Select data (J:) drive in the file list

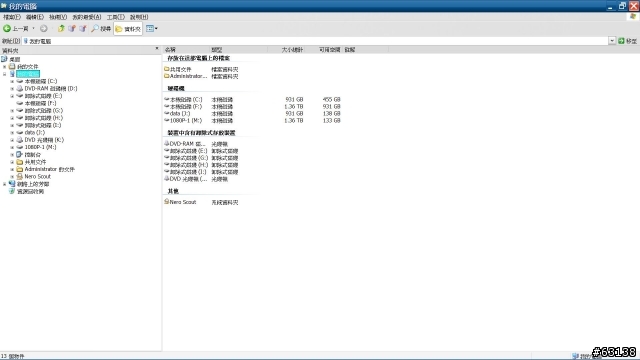[x=180, y=113]
